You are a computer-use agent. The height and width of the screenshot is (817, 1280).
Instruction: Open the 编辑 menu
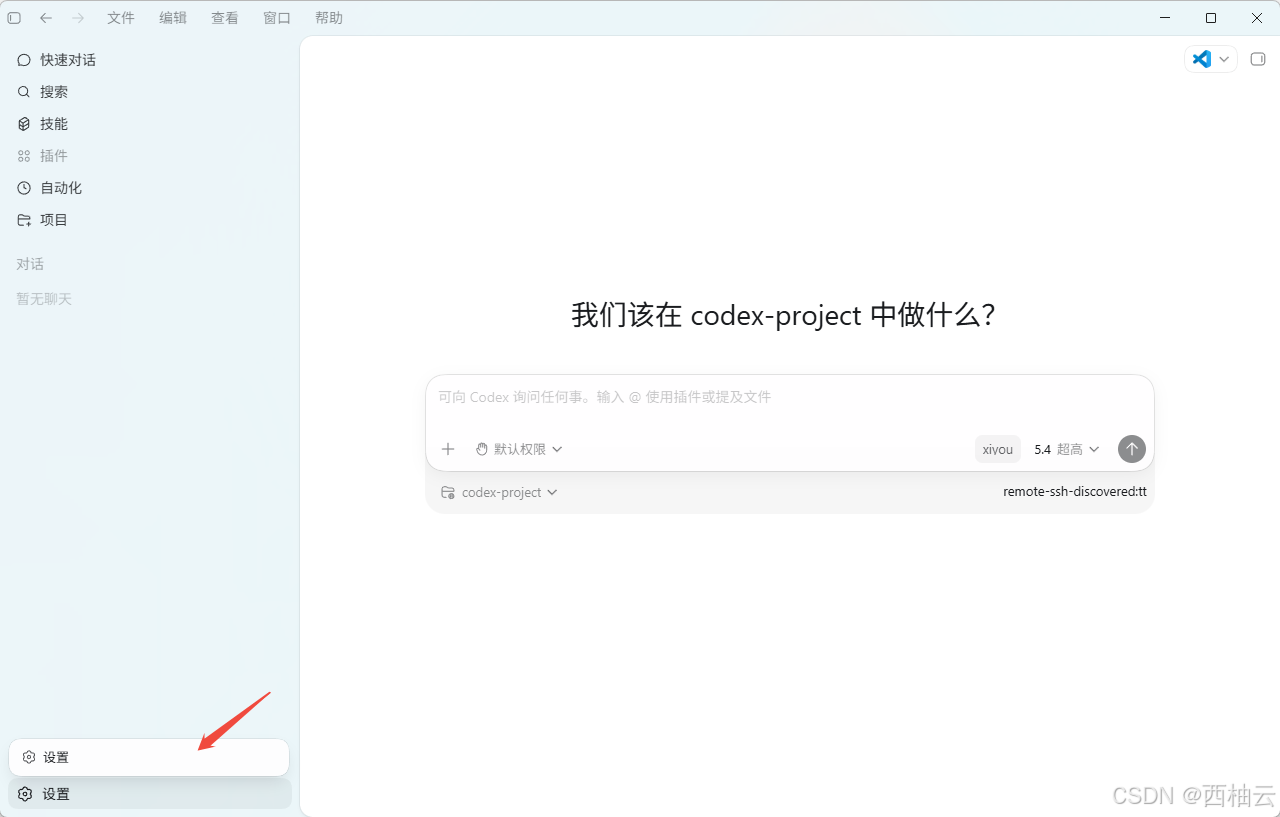[x=173, y=18]
